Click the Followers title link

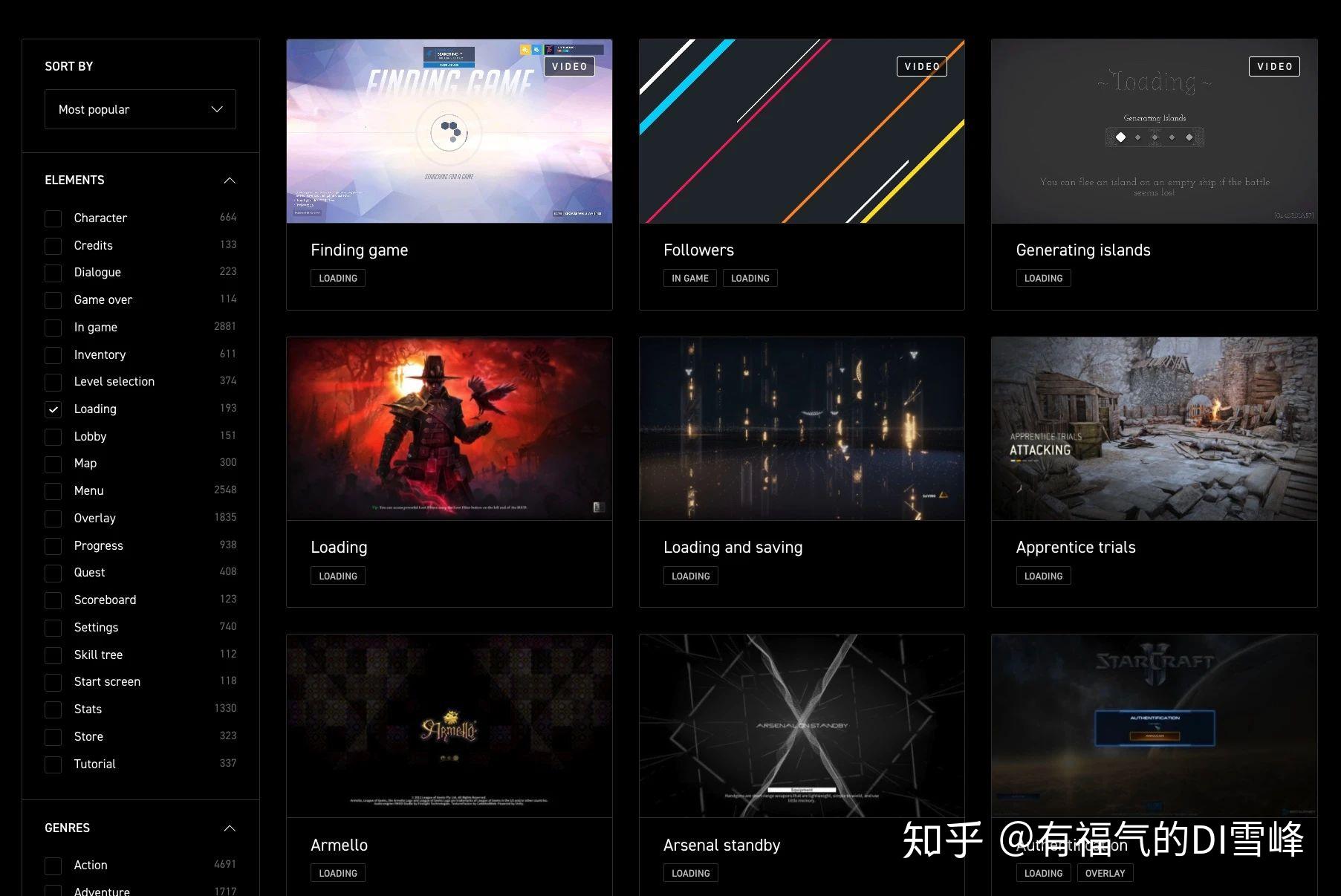(698, 250)
